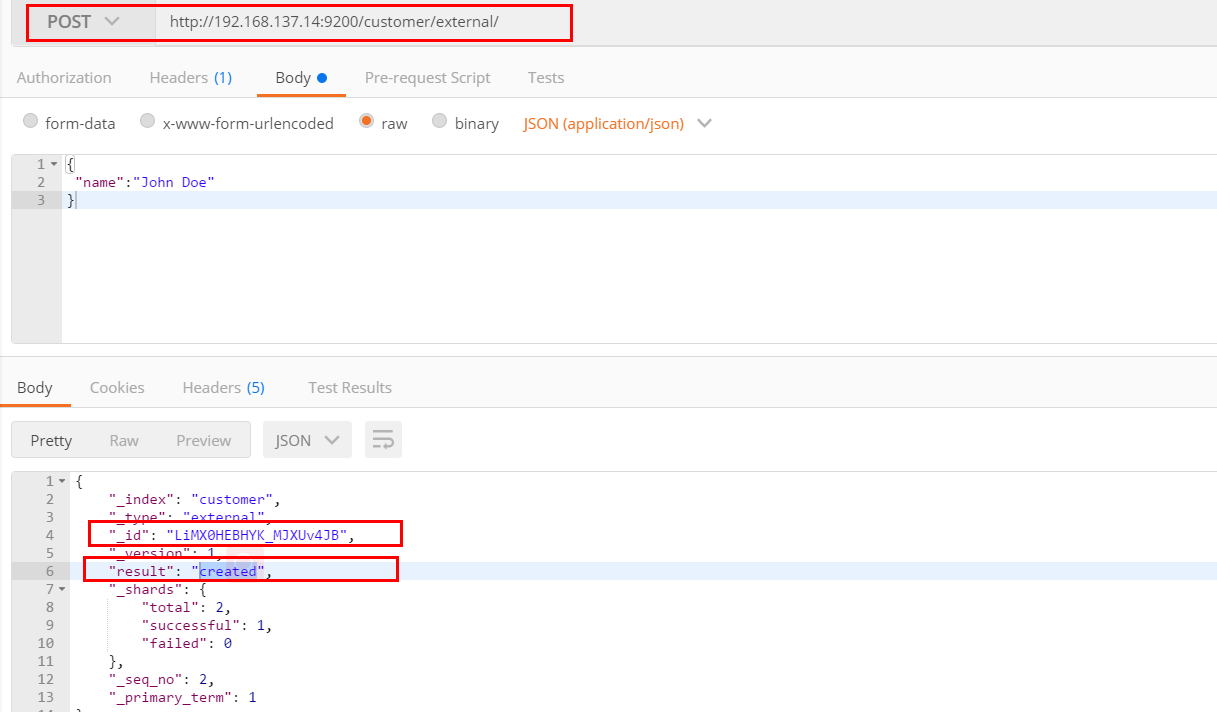1217x712 pixels.
Task: Switch to the Tests tab
Action: pyautogui.click(x=545, y=78)
